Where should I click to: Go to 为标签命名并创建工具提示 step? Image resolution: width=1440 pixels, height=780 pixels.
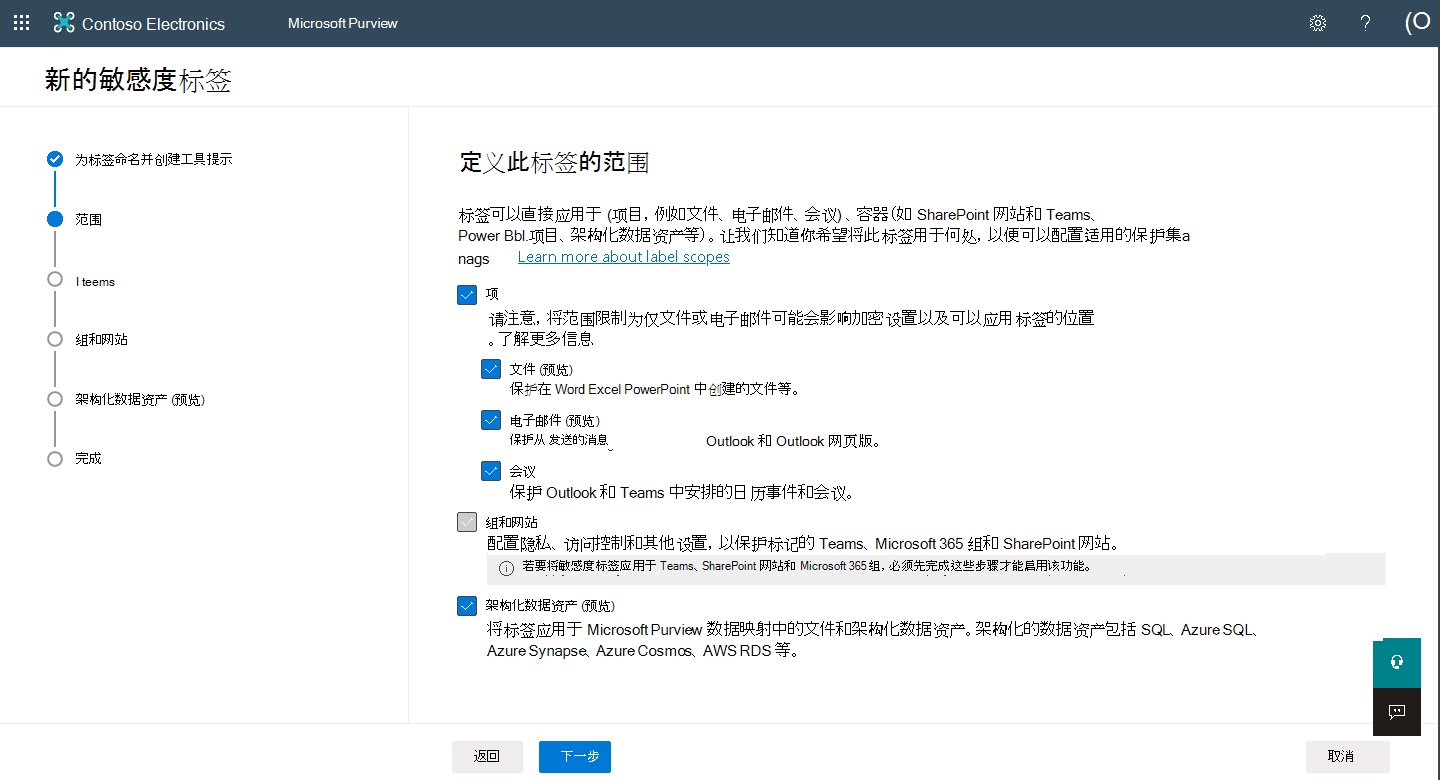point(154,159)
